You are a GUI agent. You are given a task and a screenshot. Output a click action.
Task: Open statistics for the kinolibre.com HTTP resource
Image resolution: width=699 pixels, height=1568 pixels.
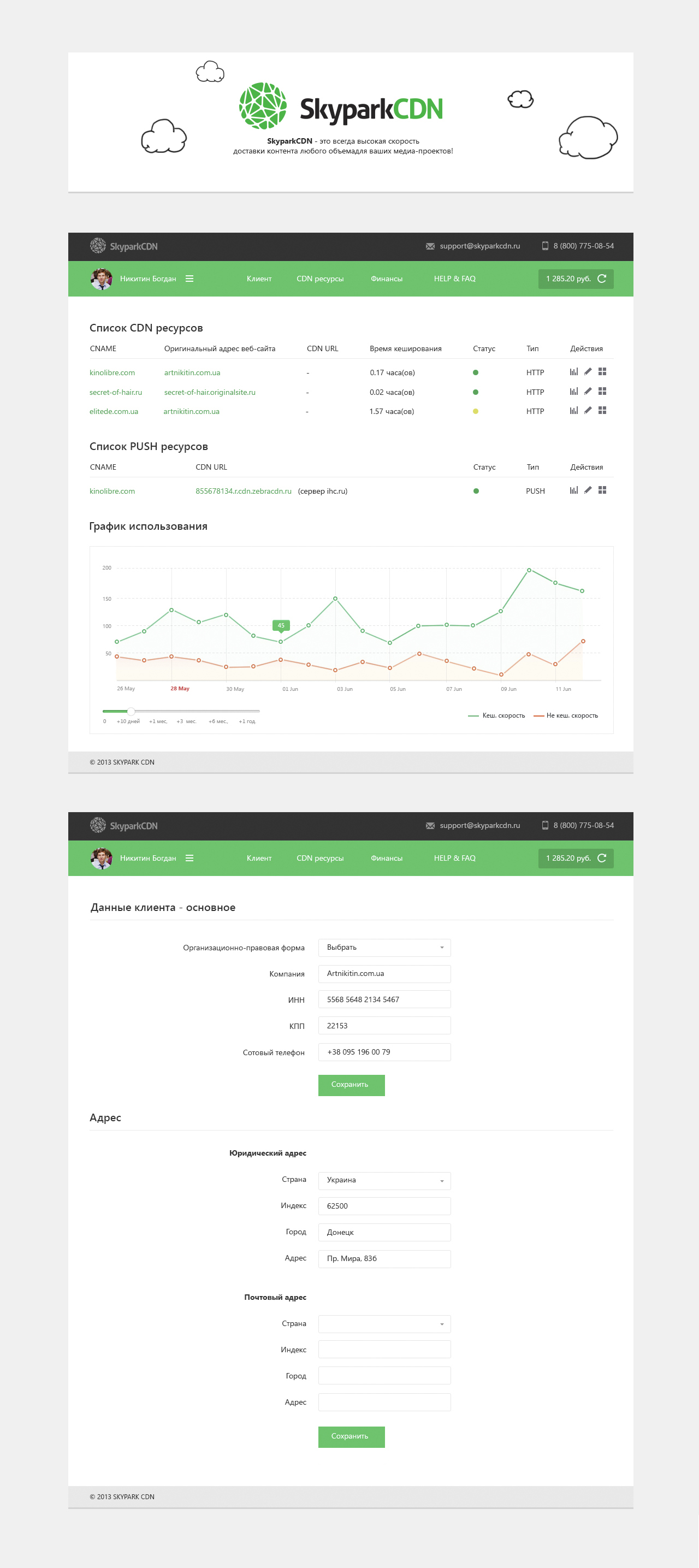pyautogui.click(x=573, y=372)
